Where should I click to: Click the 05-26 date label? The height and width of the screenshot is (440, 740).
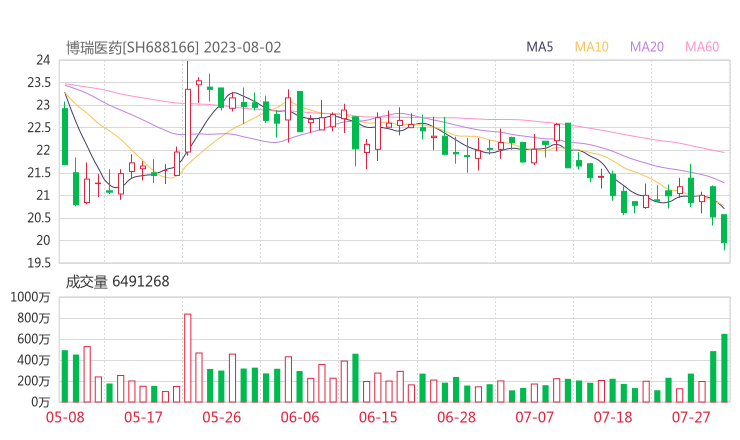coord(221,417)
